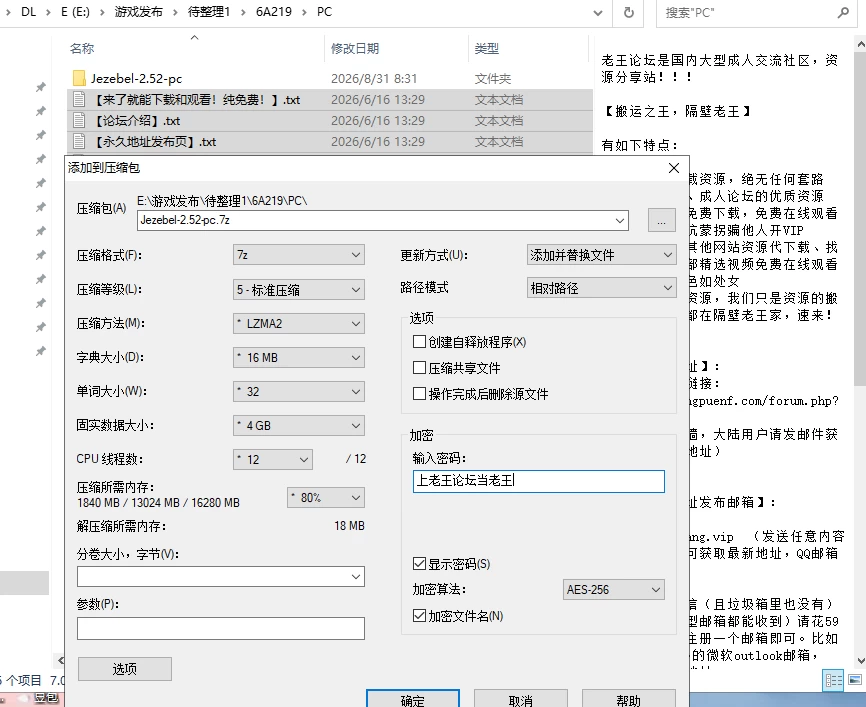Sort by 修改日期 column header

click(x=355, y=49)
